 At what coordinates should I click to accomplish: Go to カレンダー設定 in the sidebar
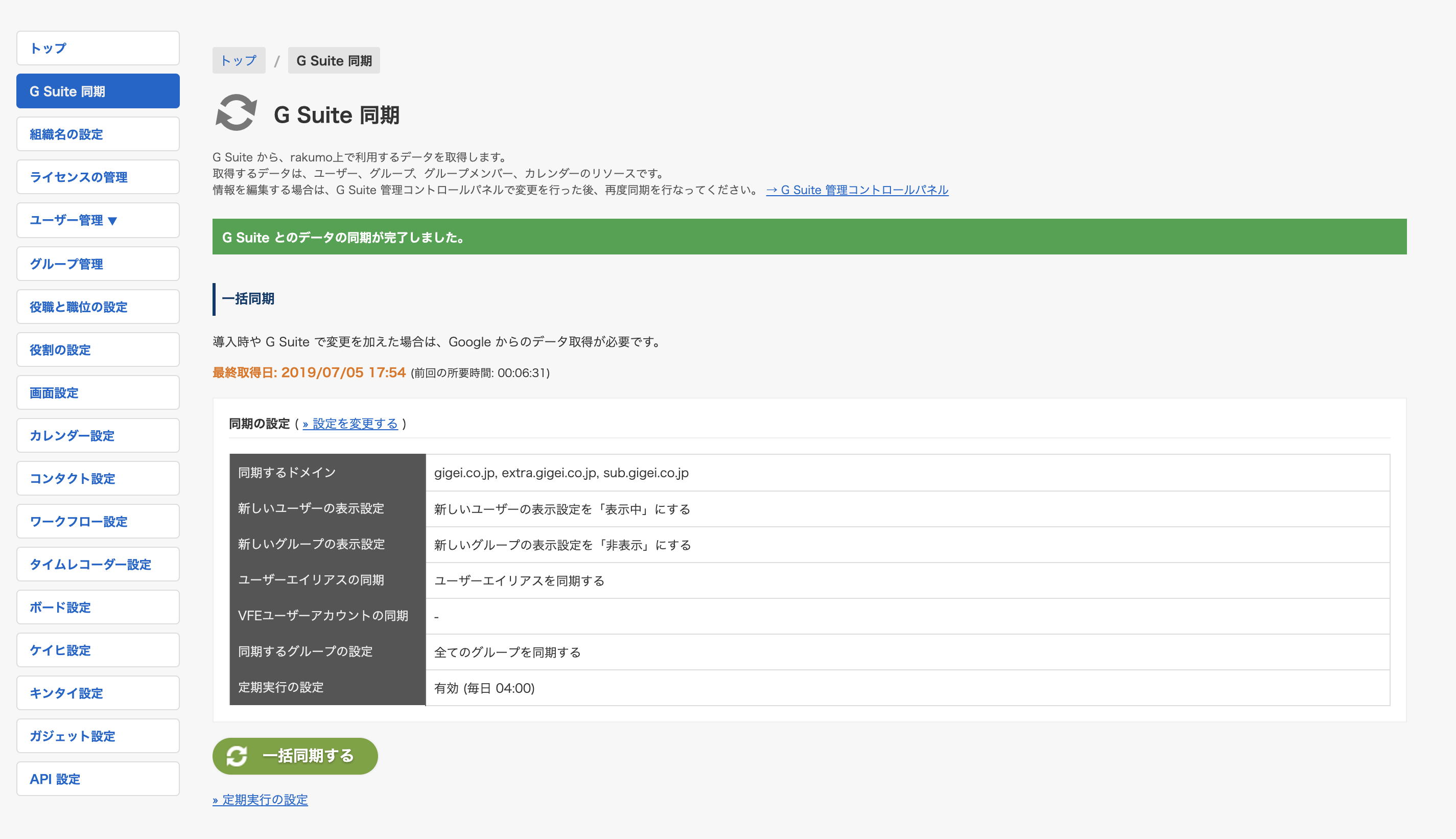(98, 436)
